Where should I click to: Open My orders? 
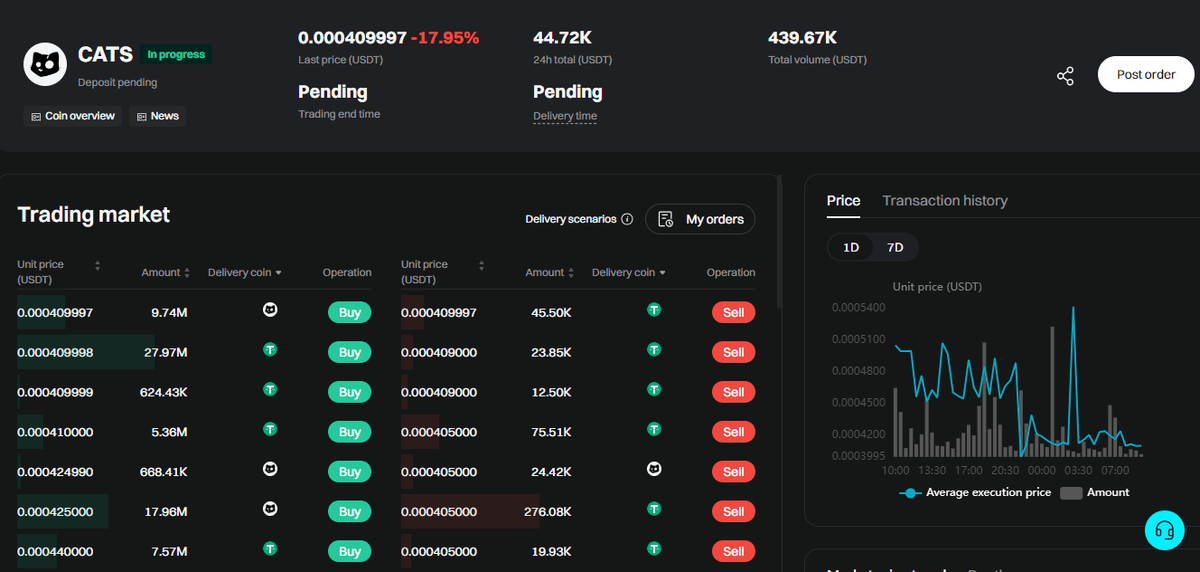[x=700, y=219]
